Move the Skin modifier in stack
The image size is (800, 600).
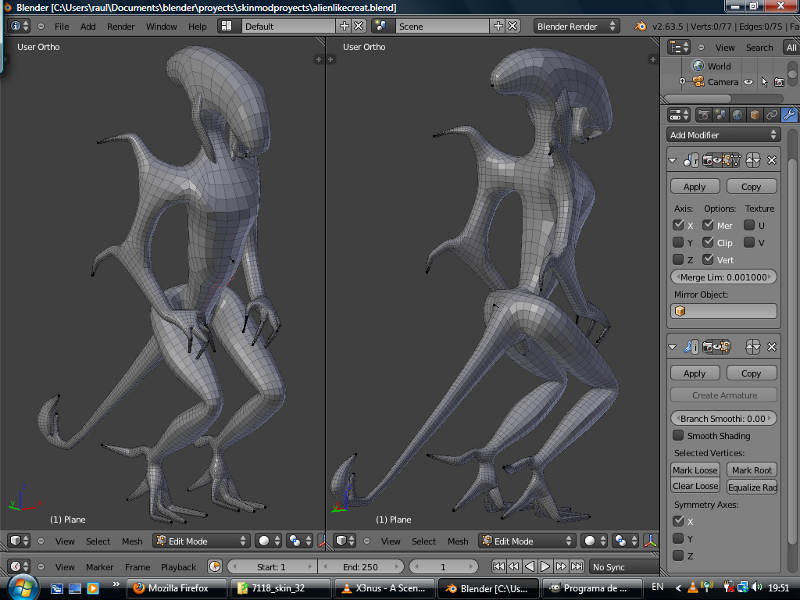pos(753,347)
